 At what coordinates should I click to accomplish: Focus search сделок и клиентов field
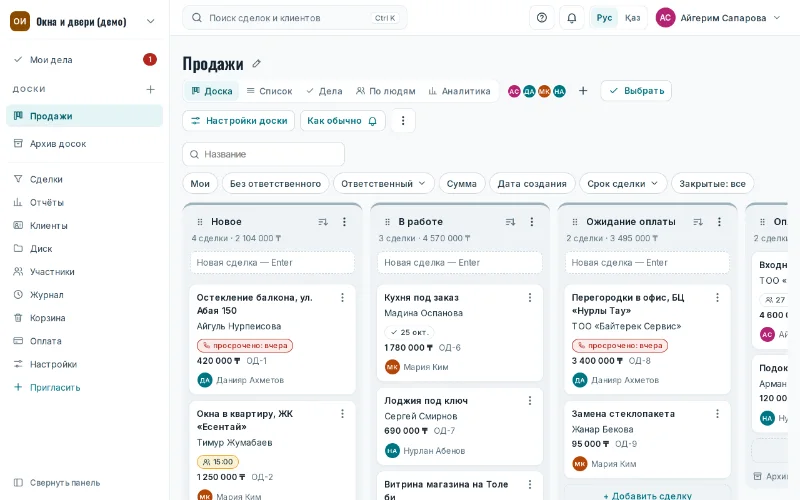(x=295, y=18)
